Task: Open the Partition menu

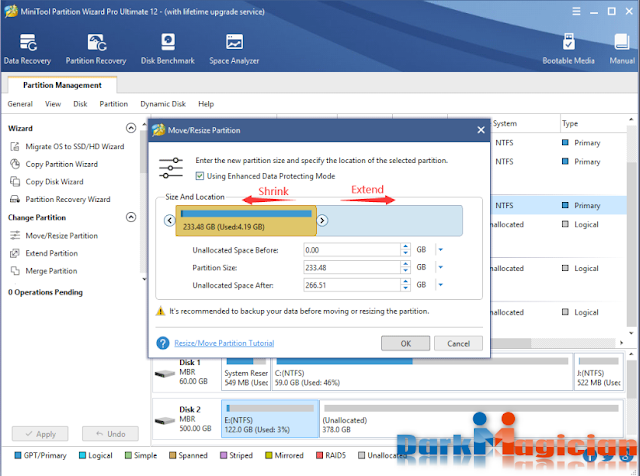Action: 113,104
